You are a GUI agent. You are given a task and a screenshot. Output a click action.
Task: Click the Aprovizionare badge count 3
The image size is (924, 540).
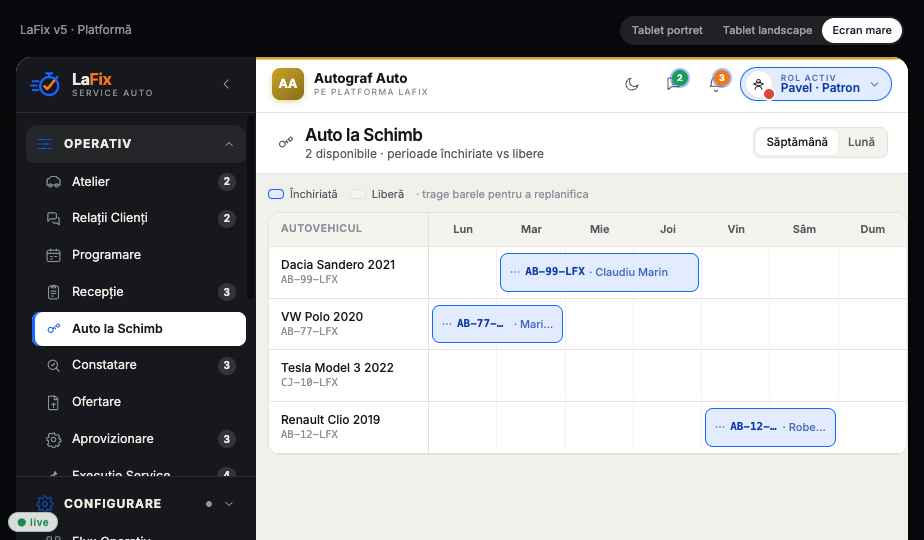[x=226, y=439]
